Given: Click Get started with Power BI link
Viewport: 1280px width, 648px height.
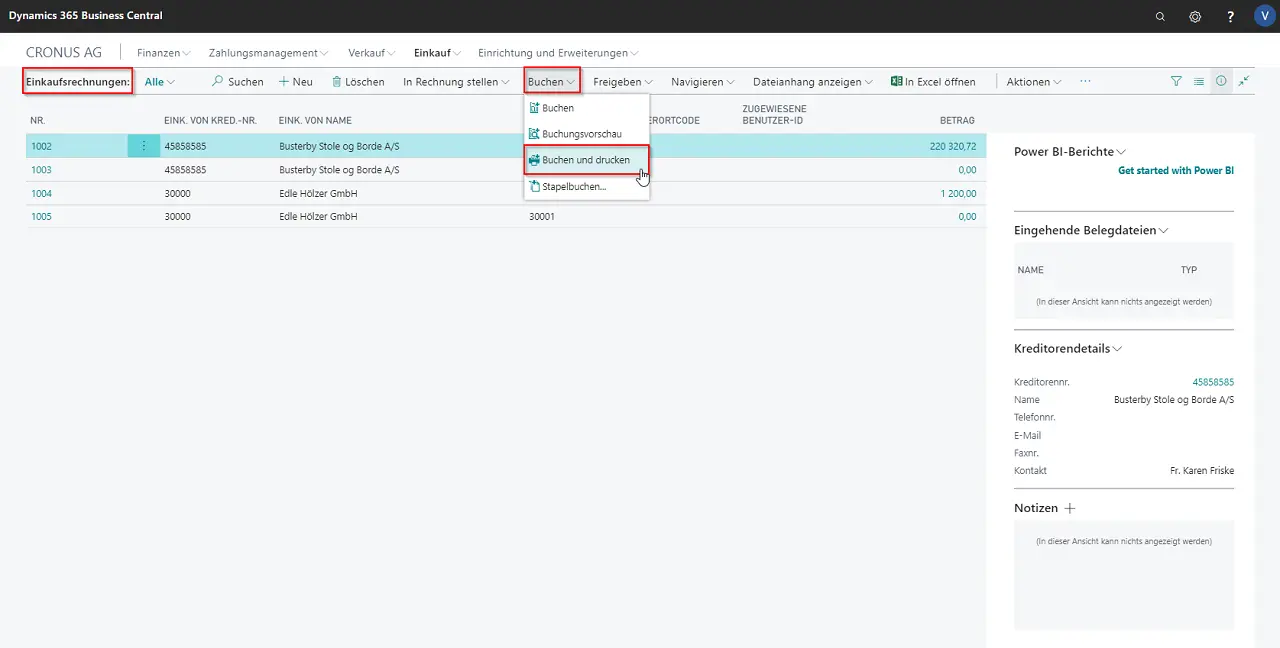Looking at the screenshot, I should (1175, 171).
